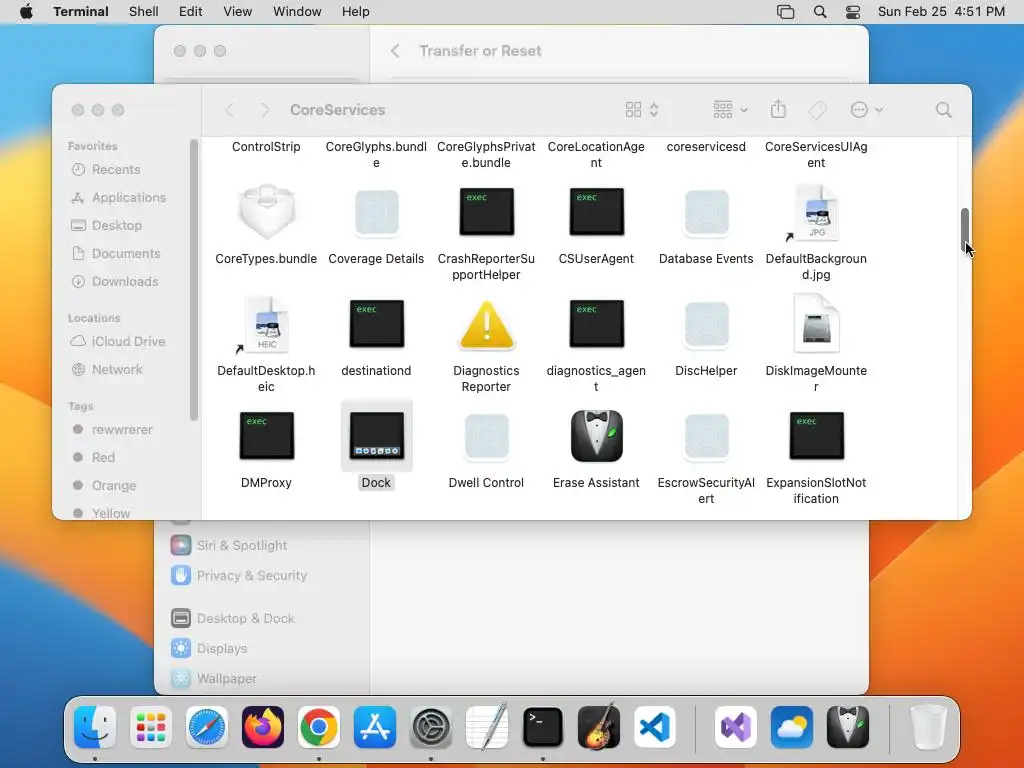Open Diagnostics Reporter warning icon

[487, 325]
